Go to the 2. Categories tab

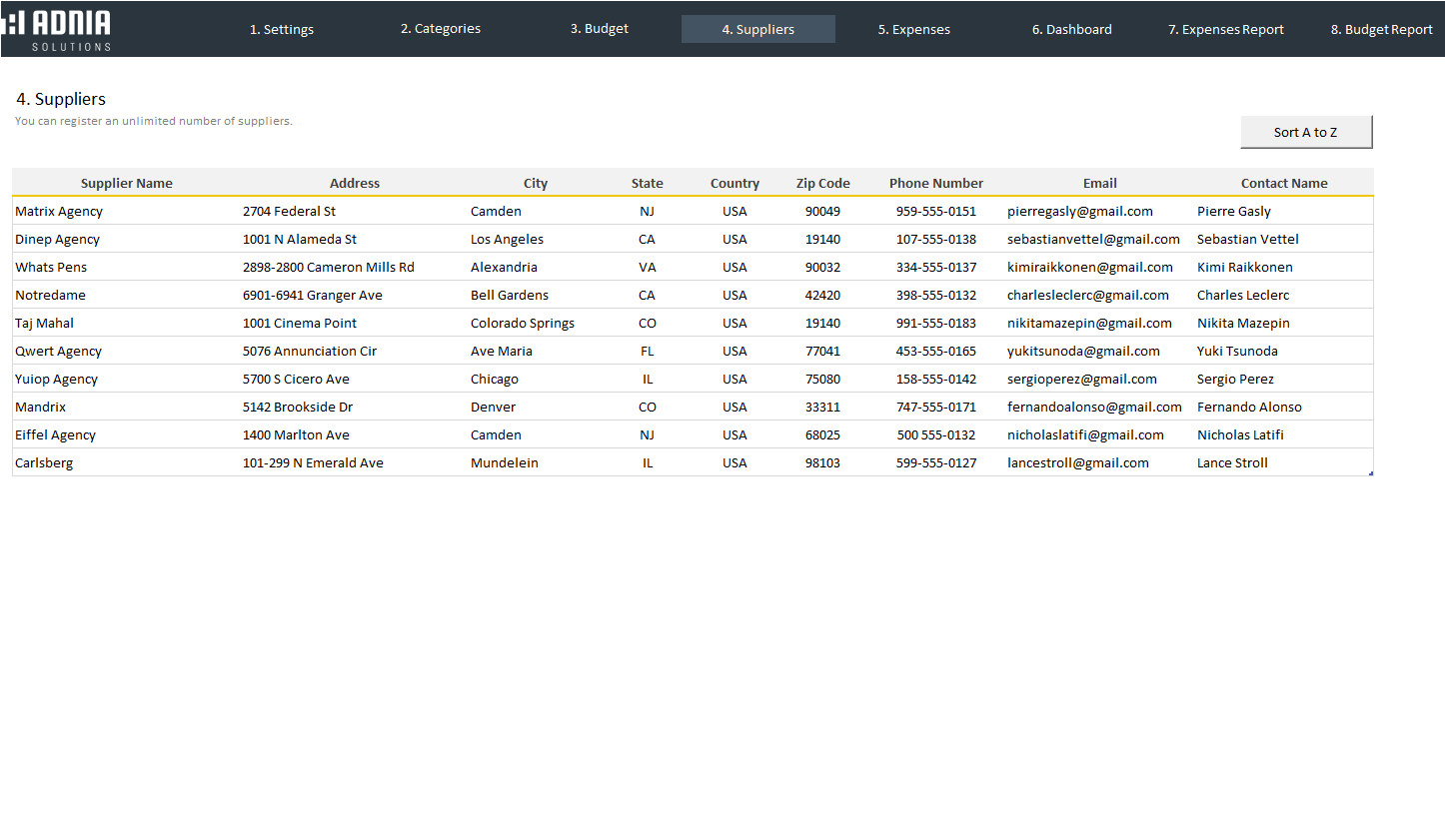pyautogui.click(x=441, y=29)
